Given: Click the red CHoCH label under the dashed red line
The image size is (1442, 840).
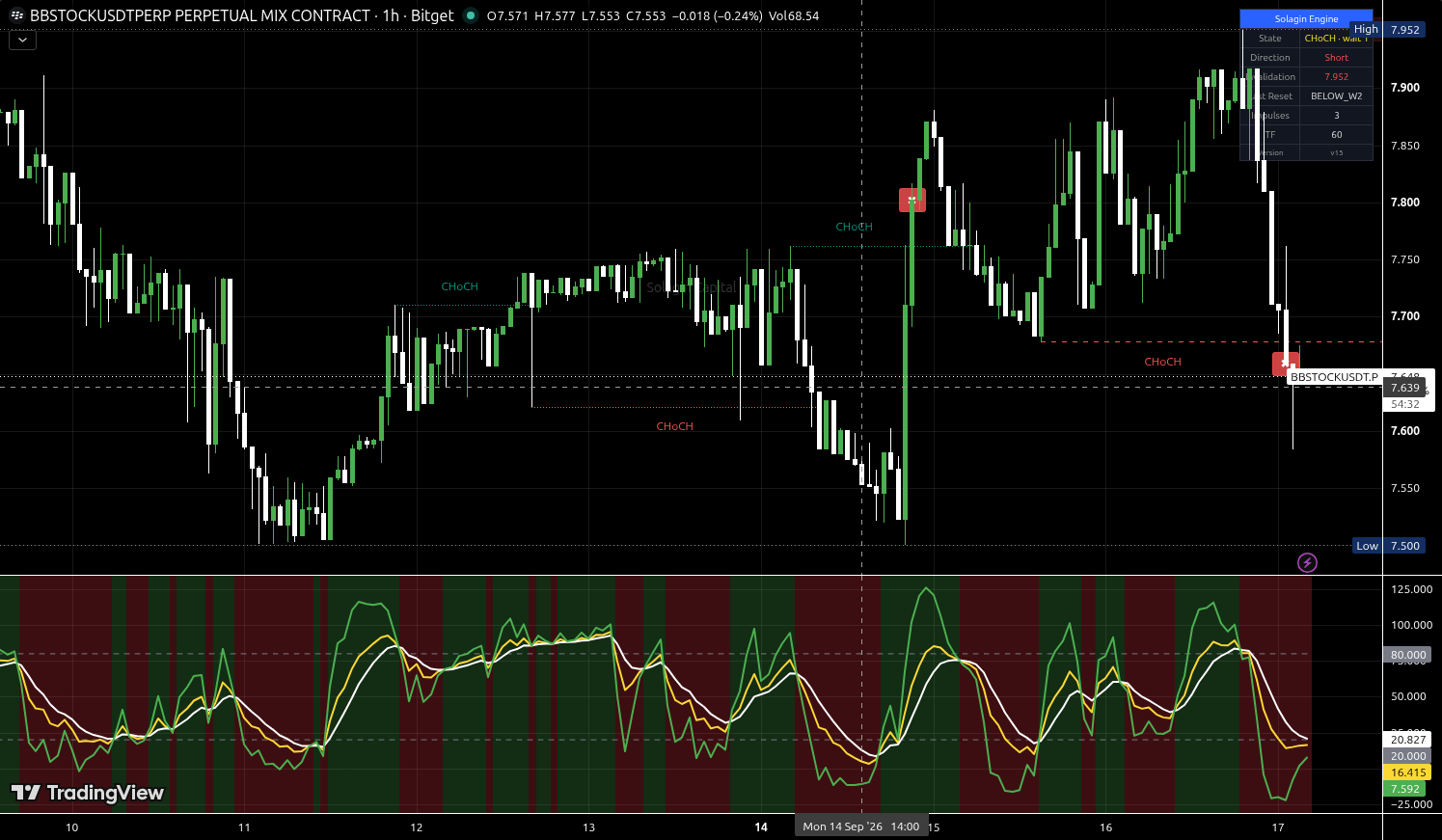Looking at the screenshot, I should (1162, 362).
